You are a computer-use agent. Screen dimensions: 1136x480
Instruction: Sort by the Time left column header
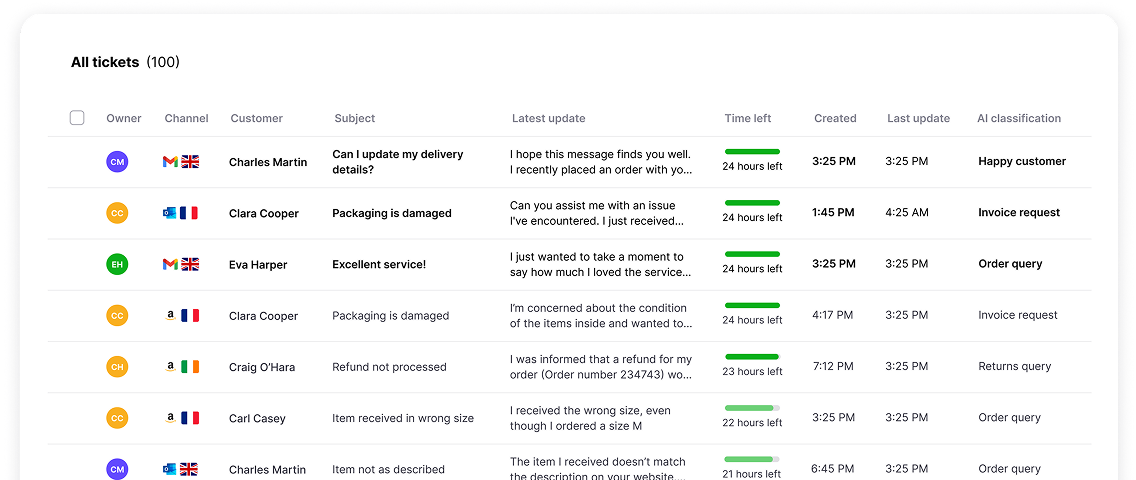point(748,118)
